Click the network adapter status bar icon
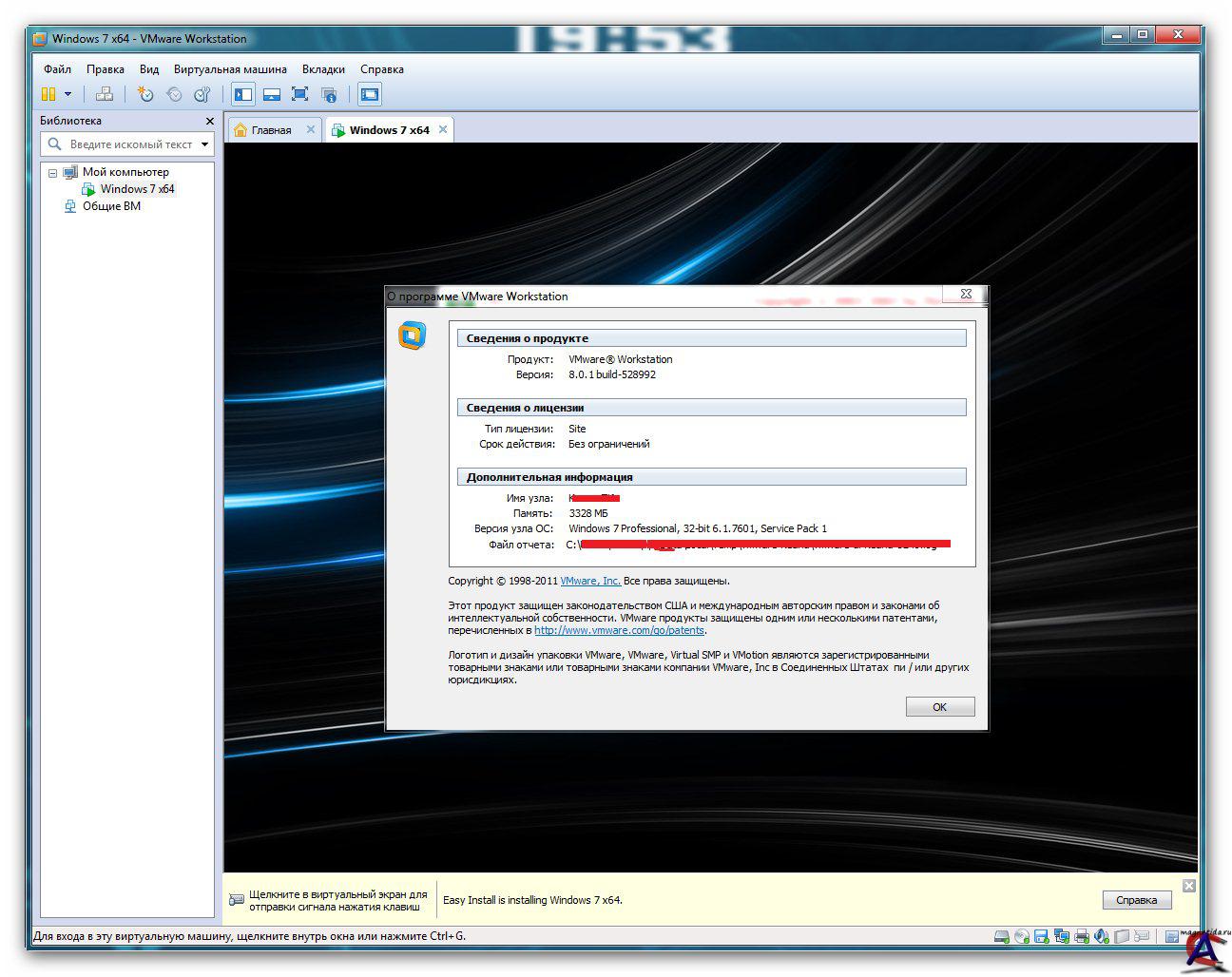The height and width of the screenshot is (977, 1232). tap(1062, 936)
